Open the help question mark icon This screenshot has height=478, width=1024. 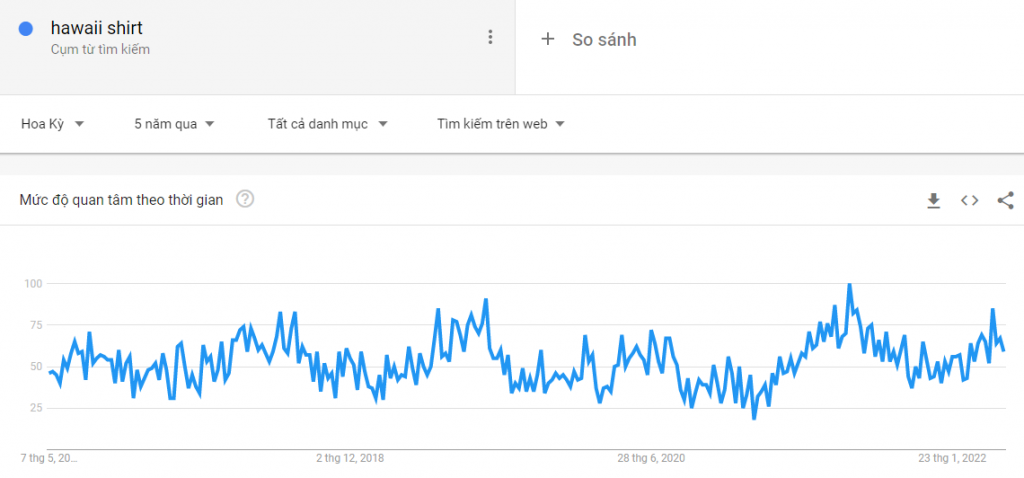tap(245, 199)
